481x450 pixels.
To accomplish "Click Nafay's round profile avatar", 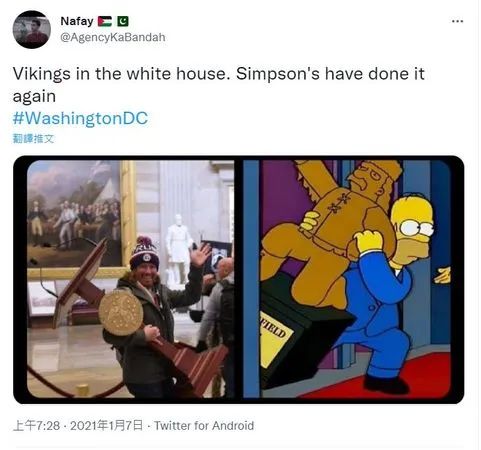I will tap(32, 30).
